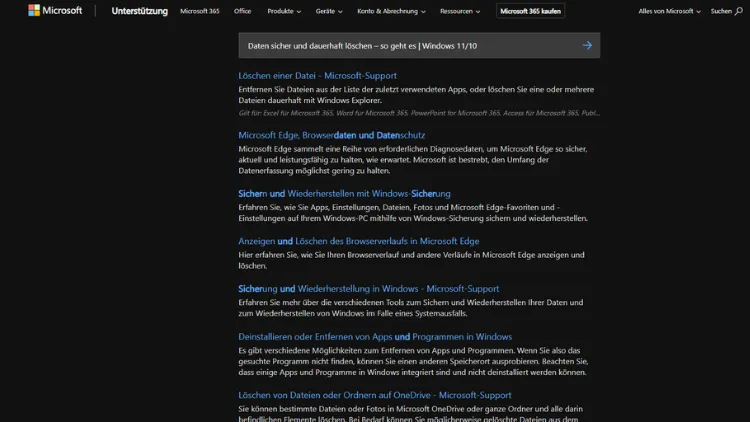Open Löschen einer Datei - Microsoft-Support
This screenshot has height=422, width=750.
318,76
